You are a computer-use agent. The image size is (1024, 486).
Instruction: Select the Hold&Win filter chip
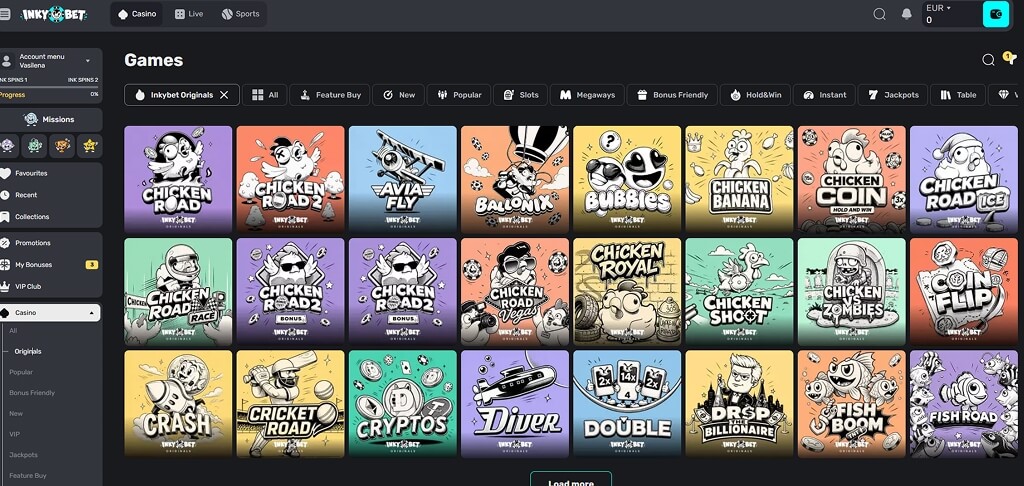755,95
